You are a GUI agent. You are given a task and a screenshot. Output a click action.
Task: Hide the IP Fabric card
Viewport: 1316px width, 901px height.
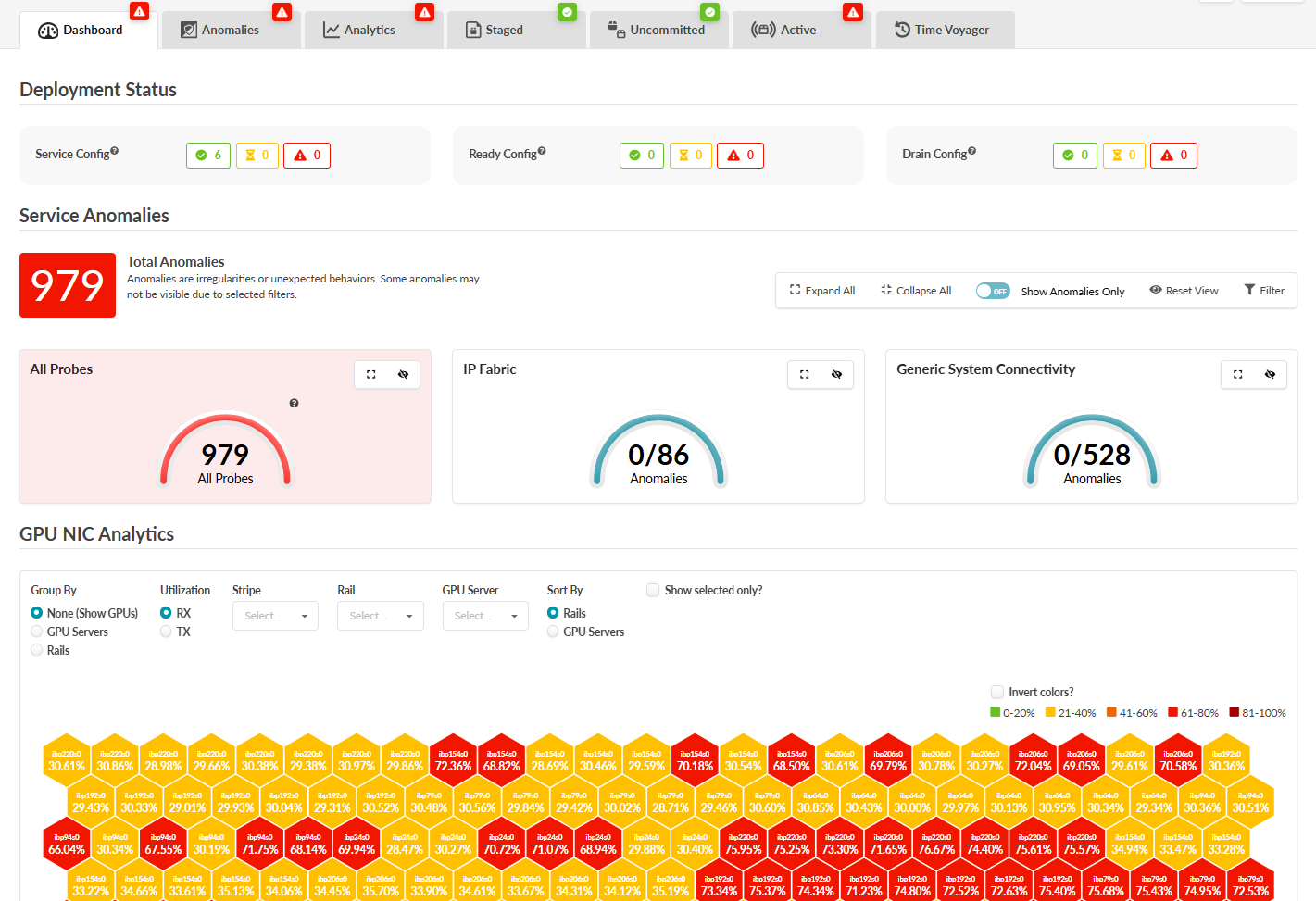click(x=836, y=374)
